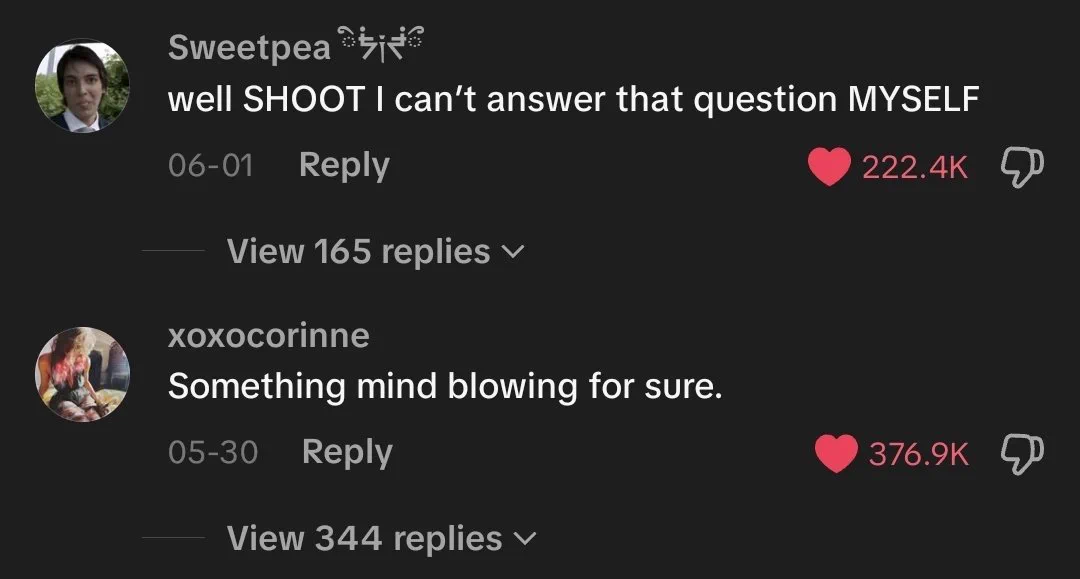The height and width of the screenshot is (579, 1080).
Task: Click the chevron beside View 165 replies
Action: [514, 253]
